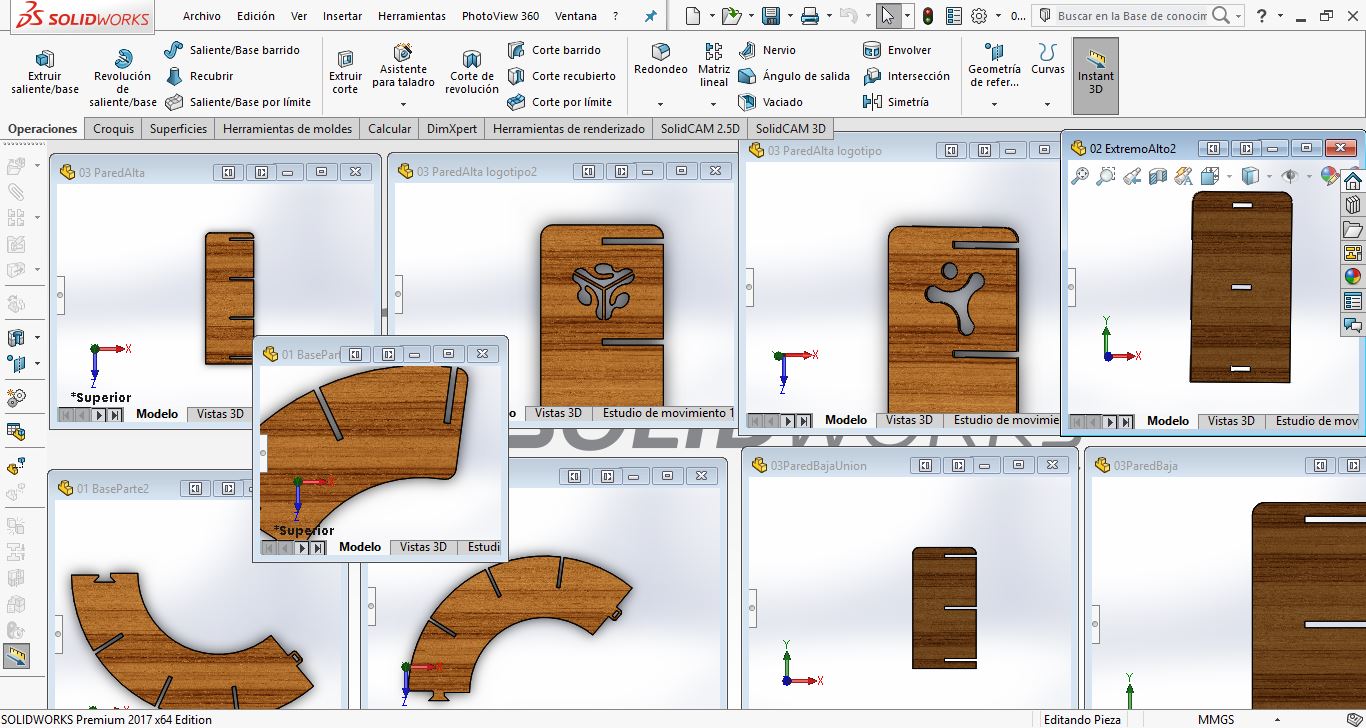This screenshot has height=728, width=1366.
Task: Select Corte de revolución
Action: coord(472,72)
